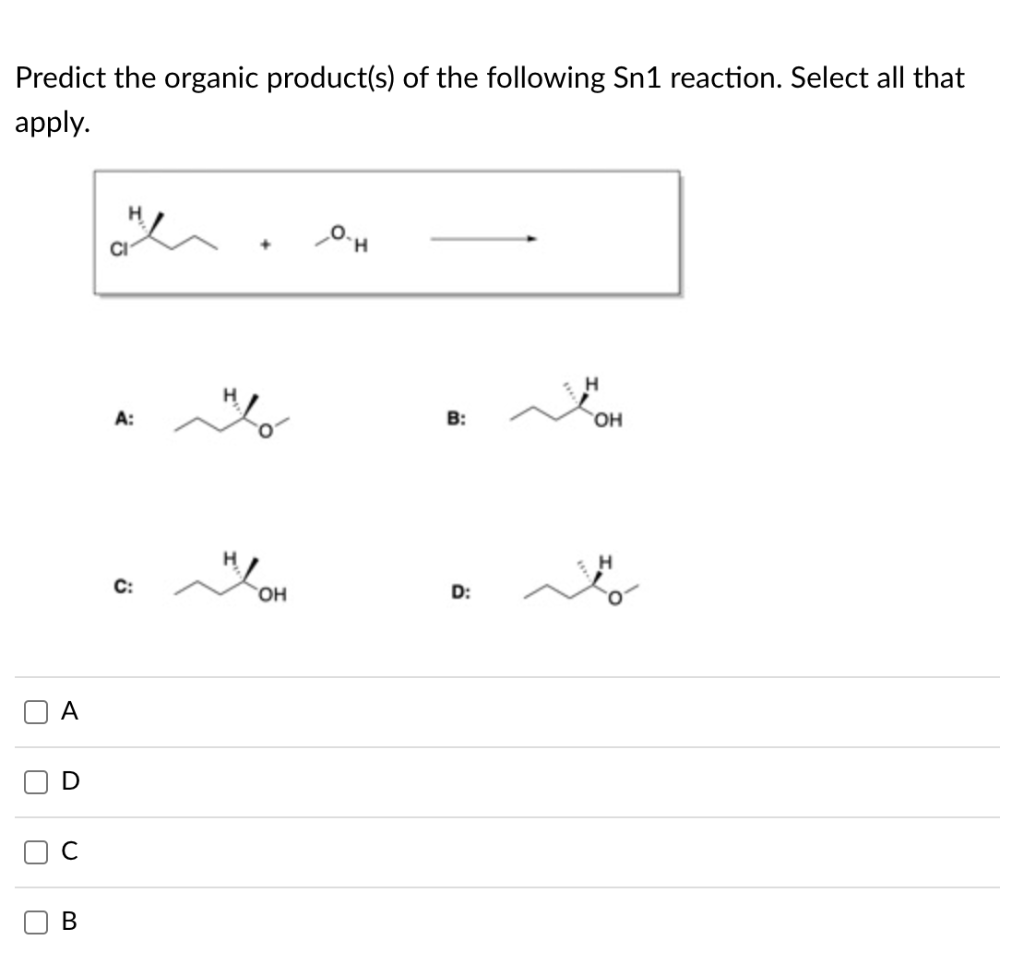Screen dimensions: 1024x976
Task: Check the answer checkbox labeled A
Action: [x=36, y=711]
